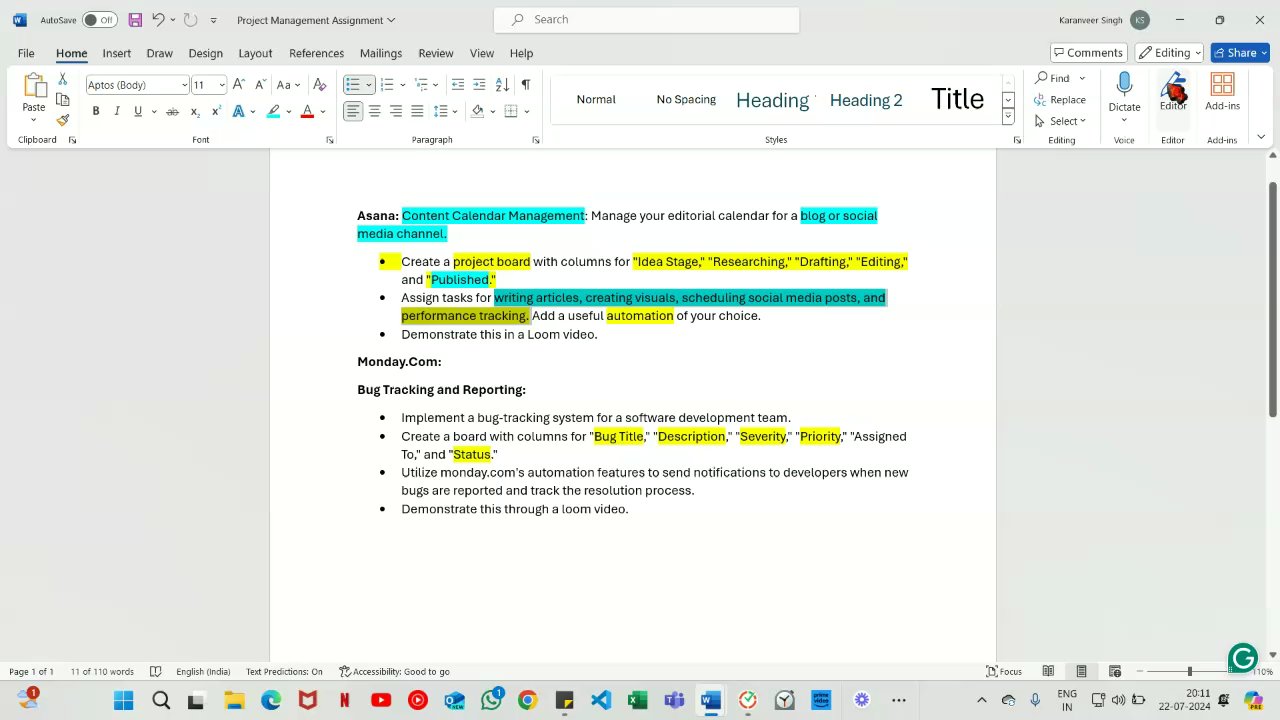Open document title dropdown arrow

391,20
